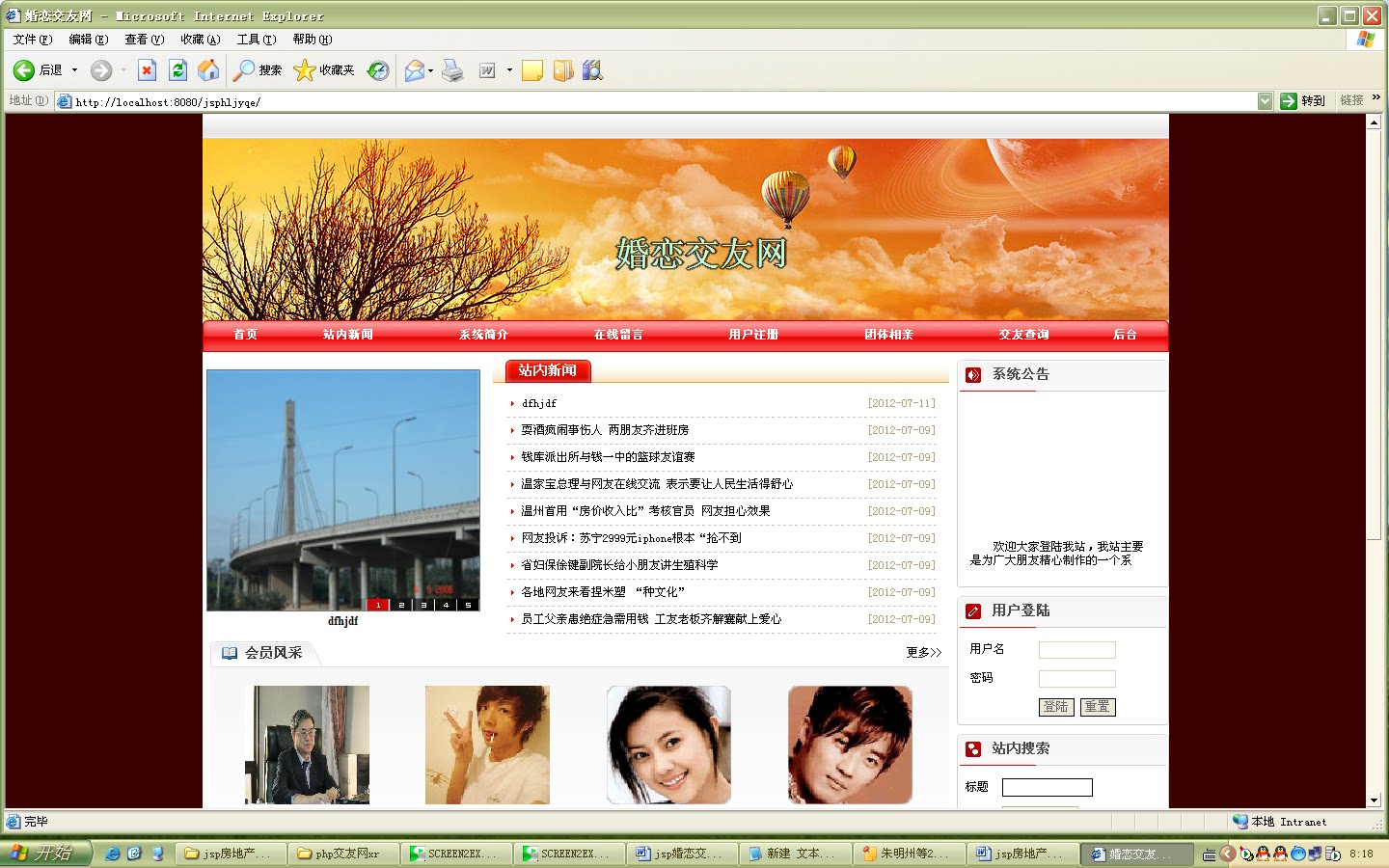Click the Mail icon in the toolbar
1389x868 pixels.
(415, 69)
